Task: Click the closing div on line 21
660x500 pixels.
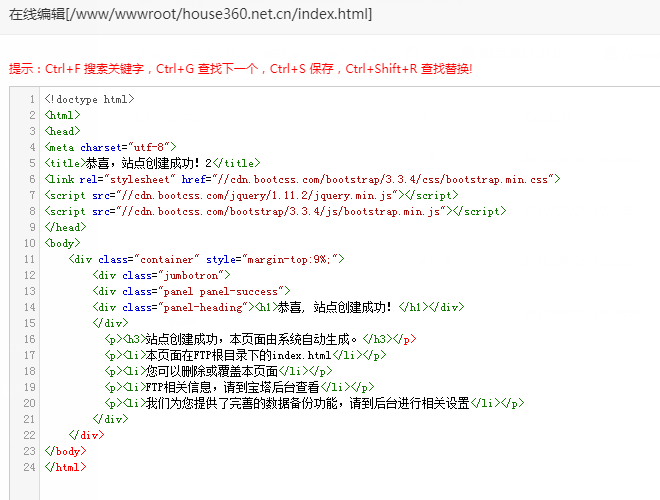Action: coord(110,419)
